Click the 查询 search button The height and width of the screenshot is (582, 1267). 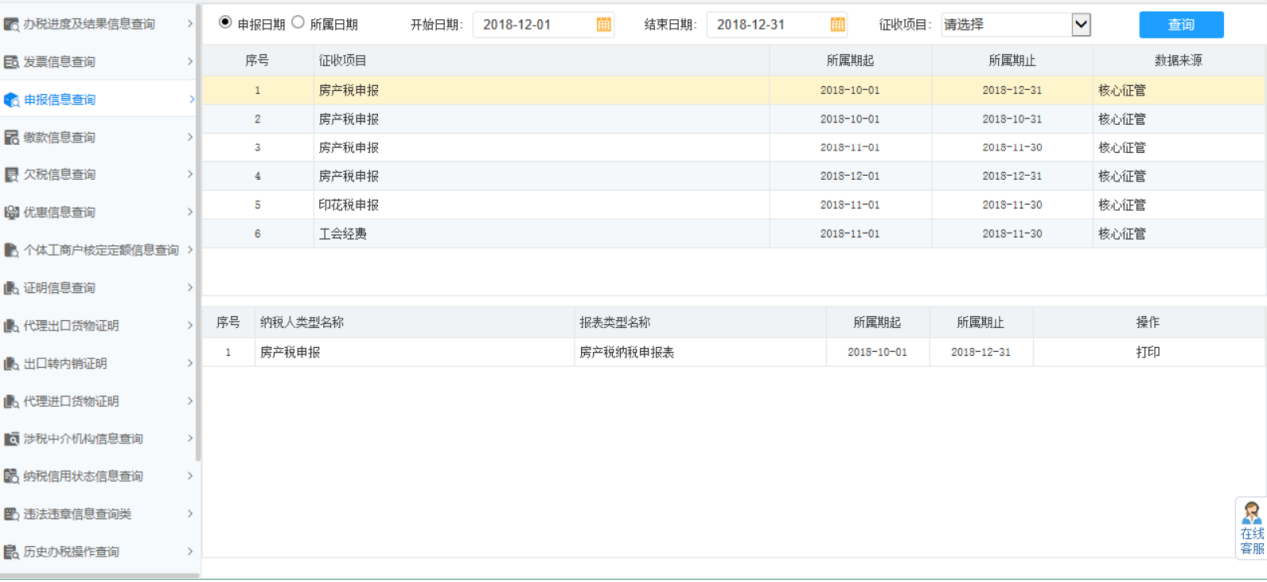tap(1180, 24)
